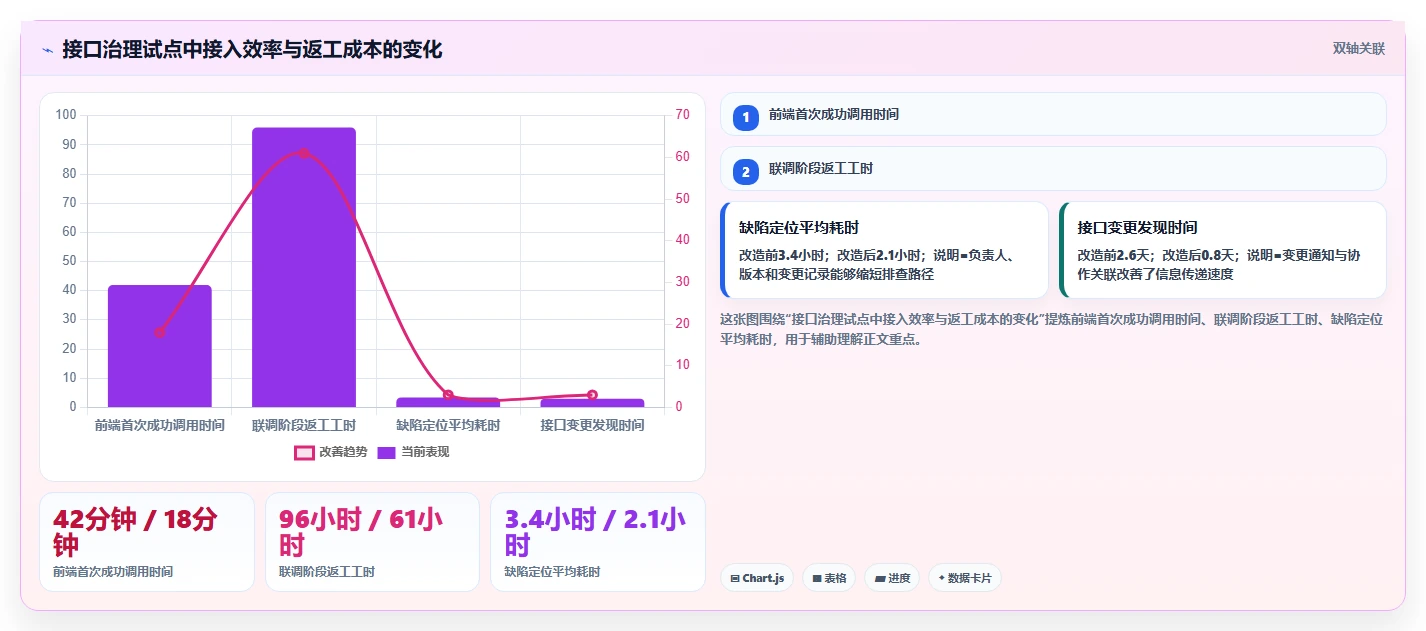Click the lightning icon beside the title

pyautogui.click(x=47, y=50)
